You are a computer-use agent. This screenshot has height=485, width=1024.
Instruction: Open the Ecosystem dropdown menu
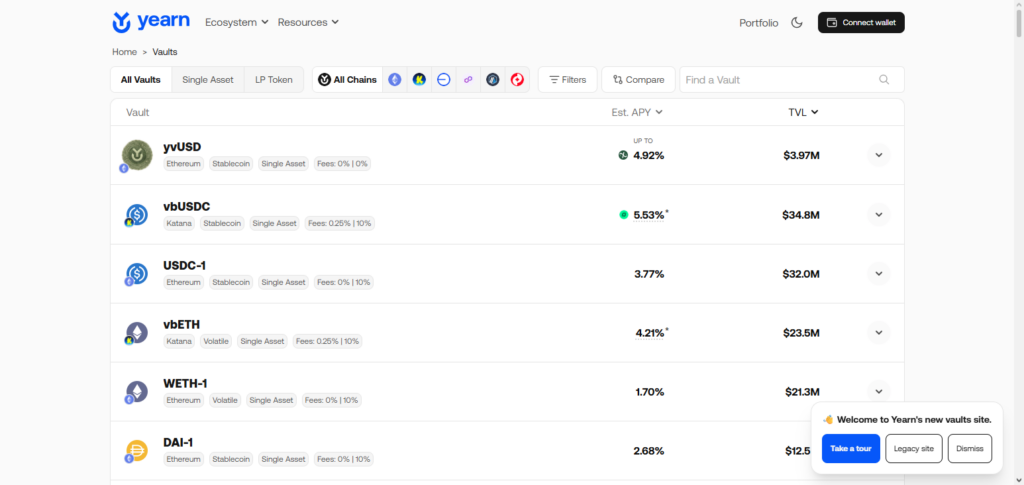(x=236, y=22)
